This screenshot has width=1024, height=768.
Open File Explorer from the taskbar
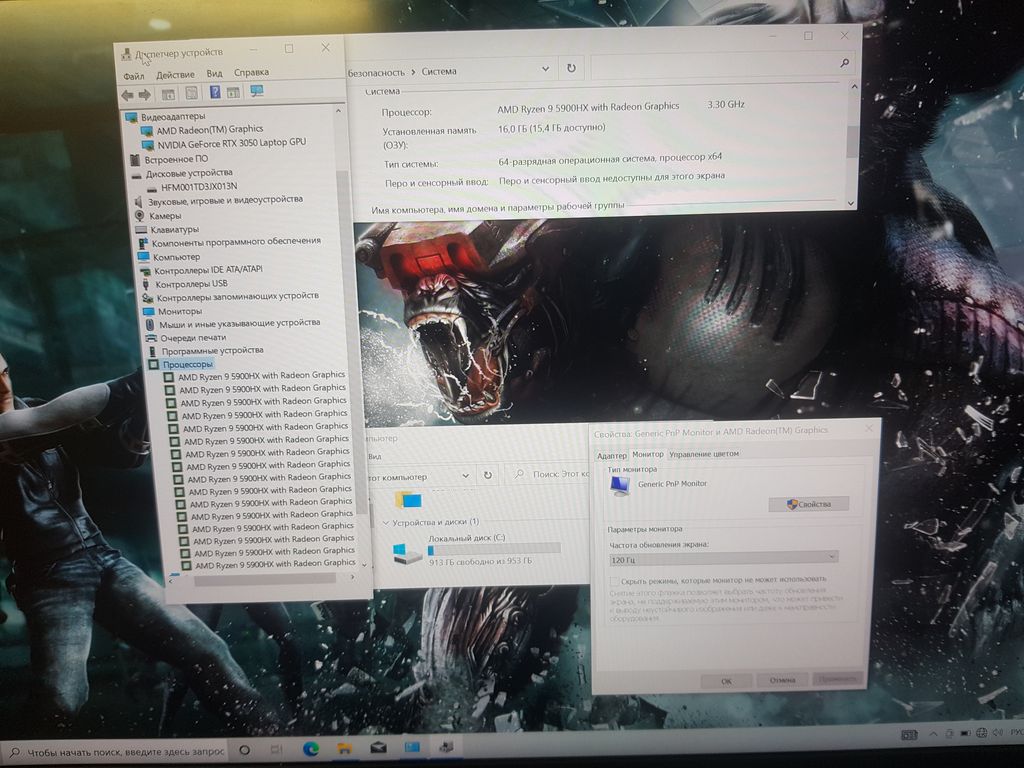344,748
